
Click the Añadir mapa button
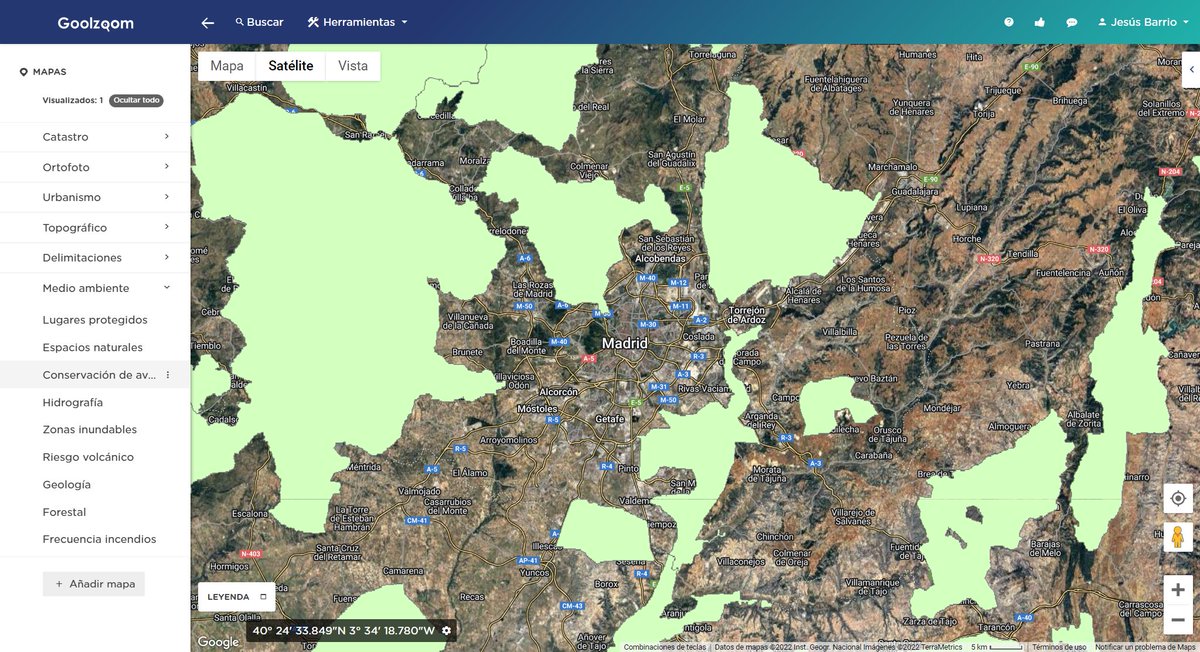coord(94,584)
